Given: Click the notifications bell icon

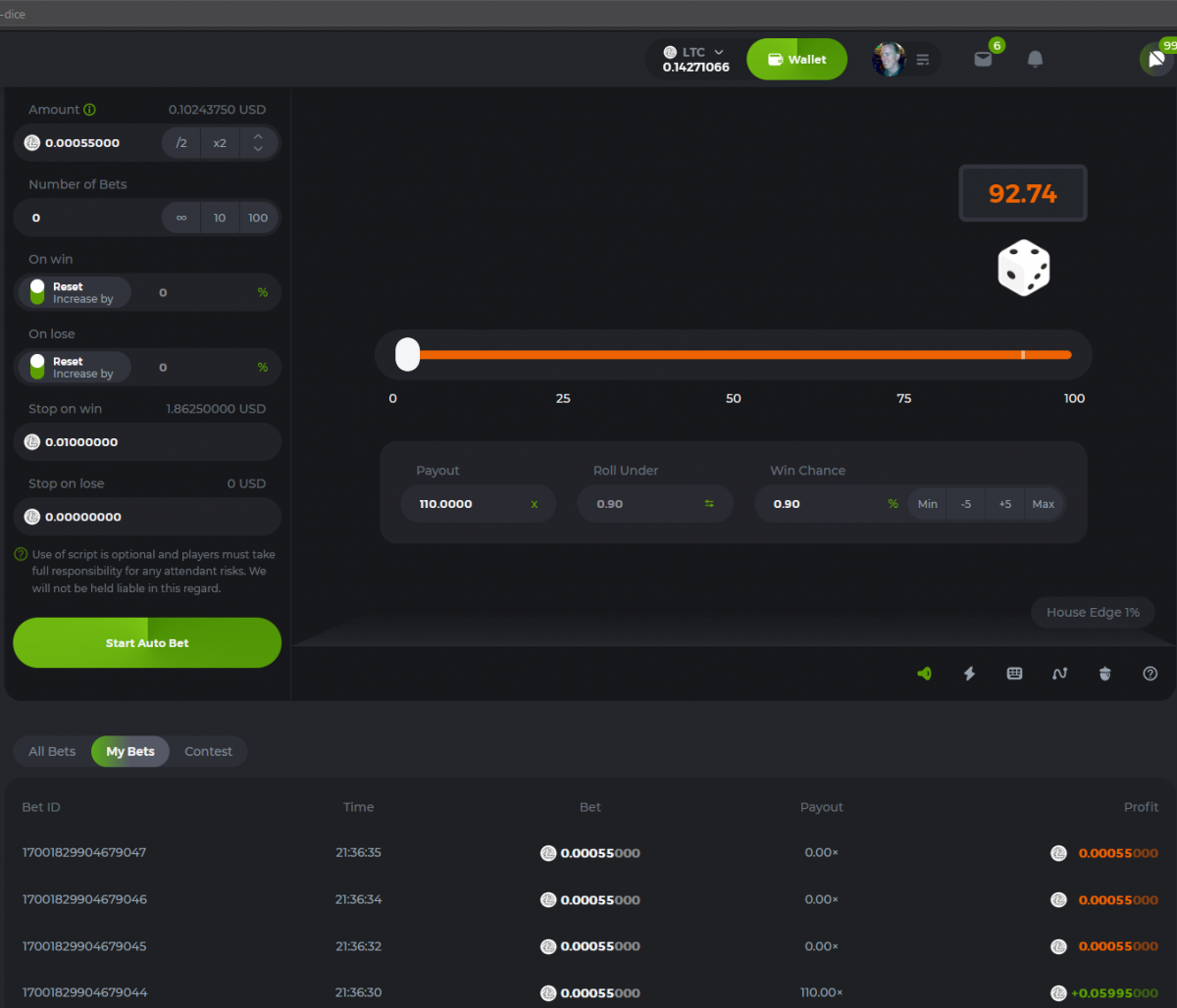Looking at the screenshot, I should point(1035,60).
